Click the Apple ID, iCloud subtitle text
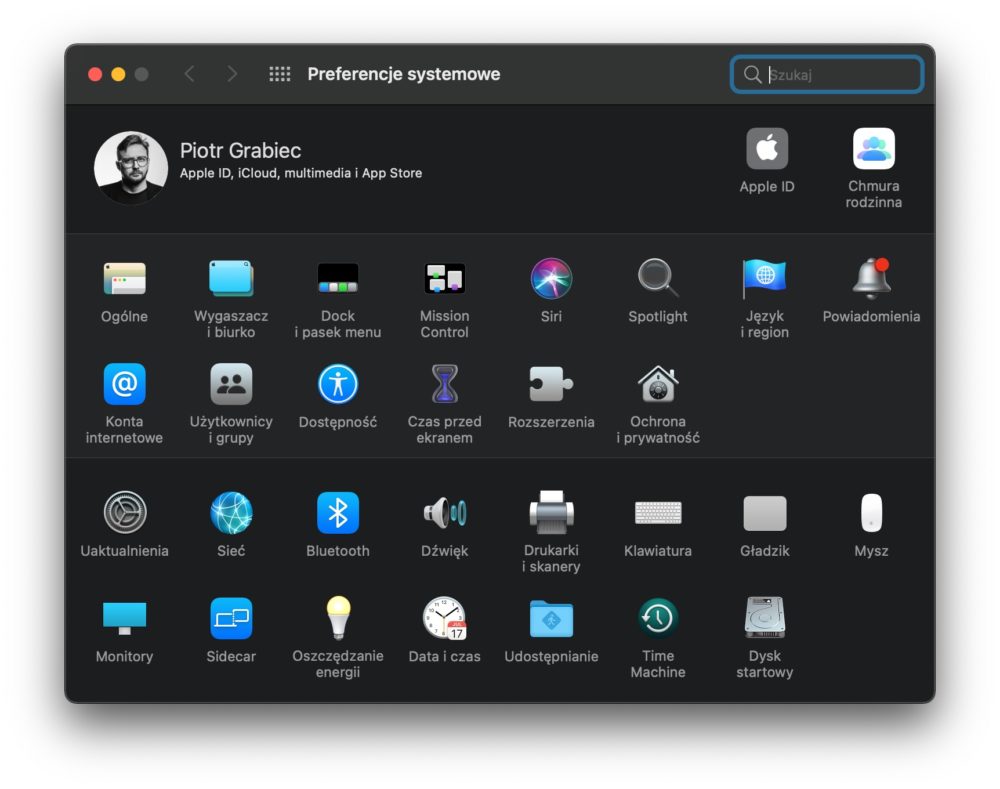Screen dimensions: 1000x789 [x=301, y=173]
